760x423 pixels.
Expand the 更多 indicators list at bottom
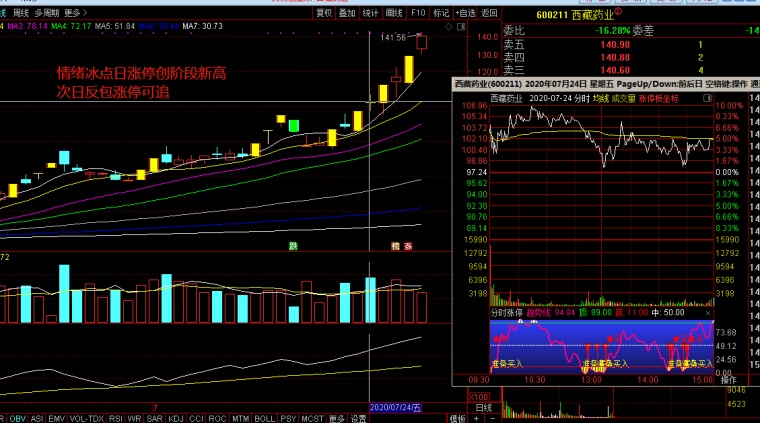coord(336,418)
